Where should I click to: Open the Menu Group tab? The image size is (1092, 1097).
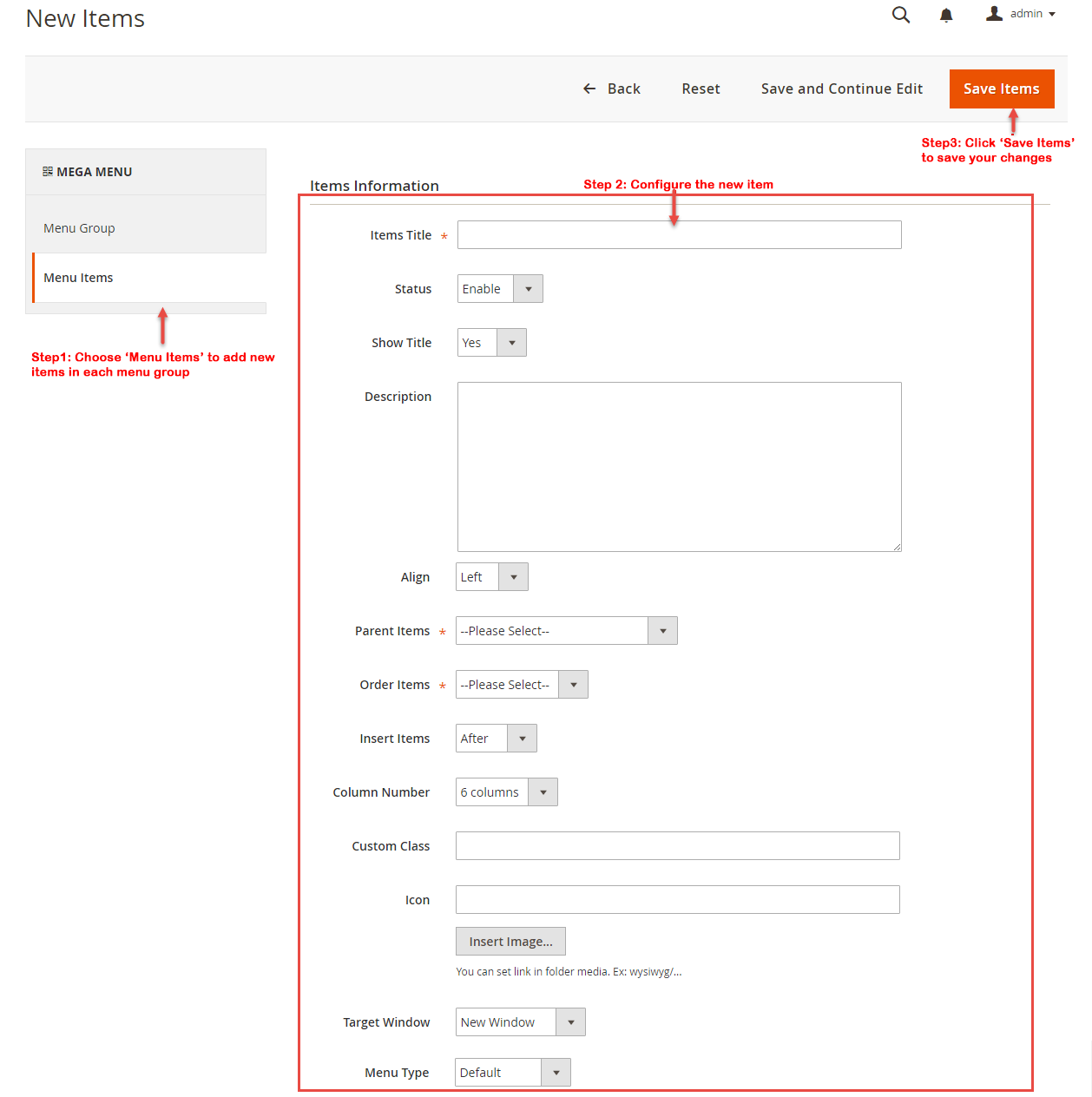79,228
